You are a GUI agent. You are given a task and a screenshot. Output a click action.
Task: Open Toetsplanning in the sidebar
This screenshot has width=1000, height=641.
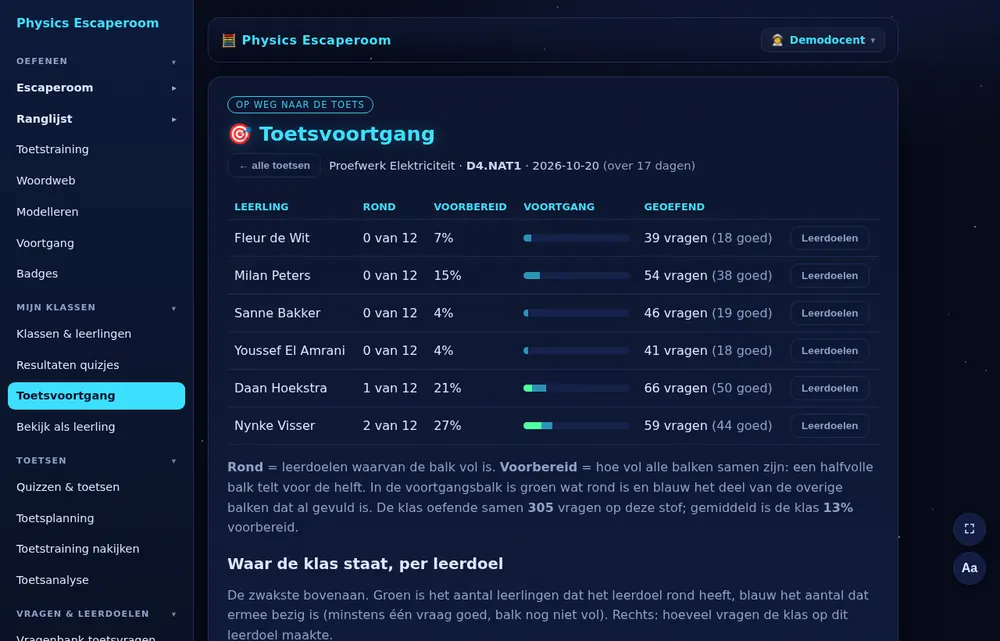(x=55, y=518)
